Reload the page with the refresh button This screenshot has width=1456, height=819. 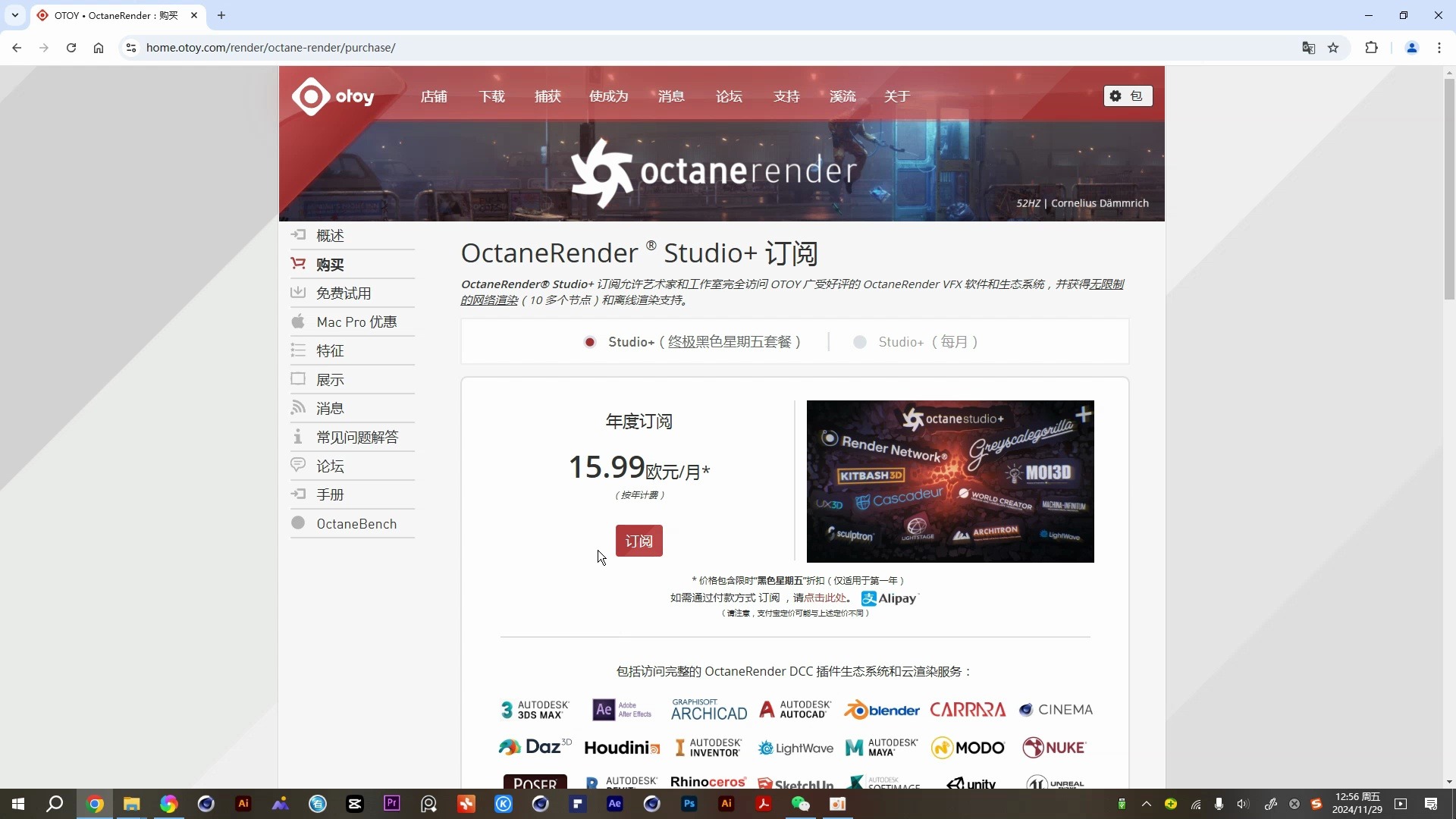(71, 47)
